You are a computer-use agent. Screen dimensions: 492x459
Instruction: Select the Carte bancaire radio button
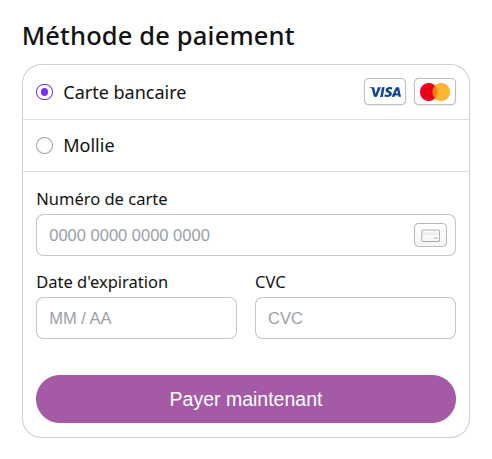[x=44, y=92]
